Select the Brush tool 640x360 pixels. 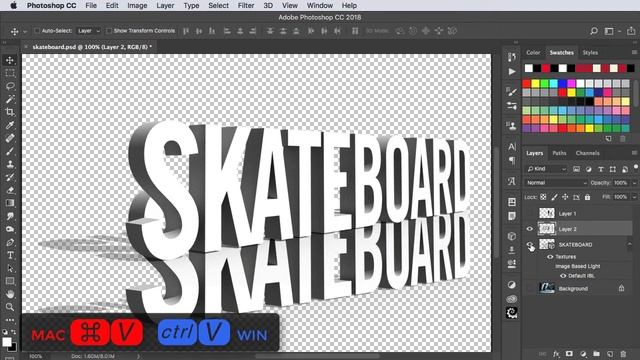(x=10, y=151)
